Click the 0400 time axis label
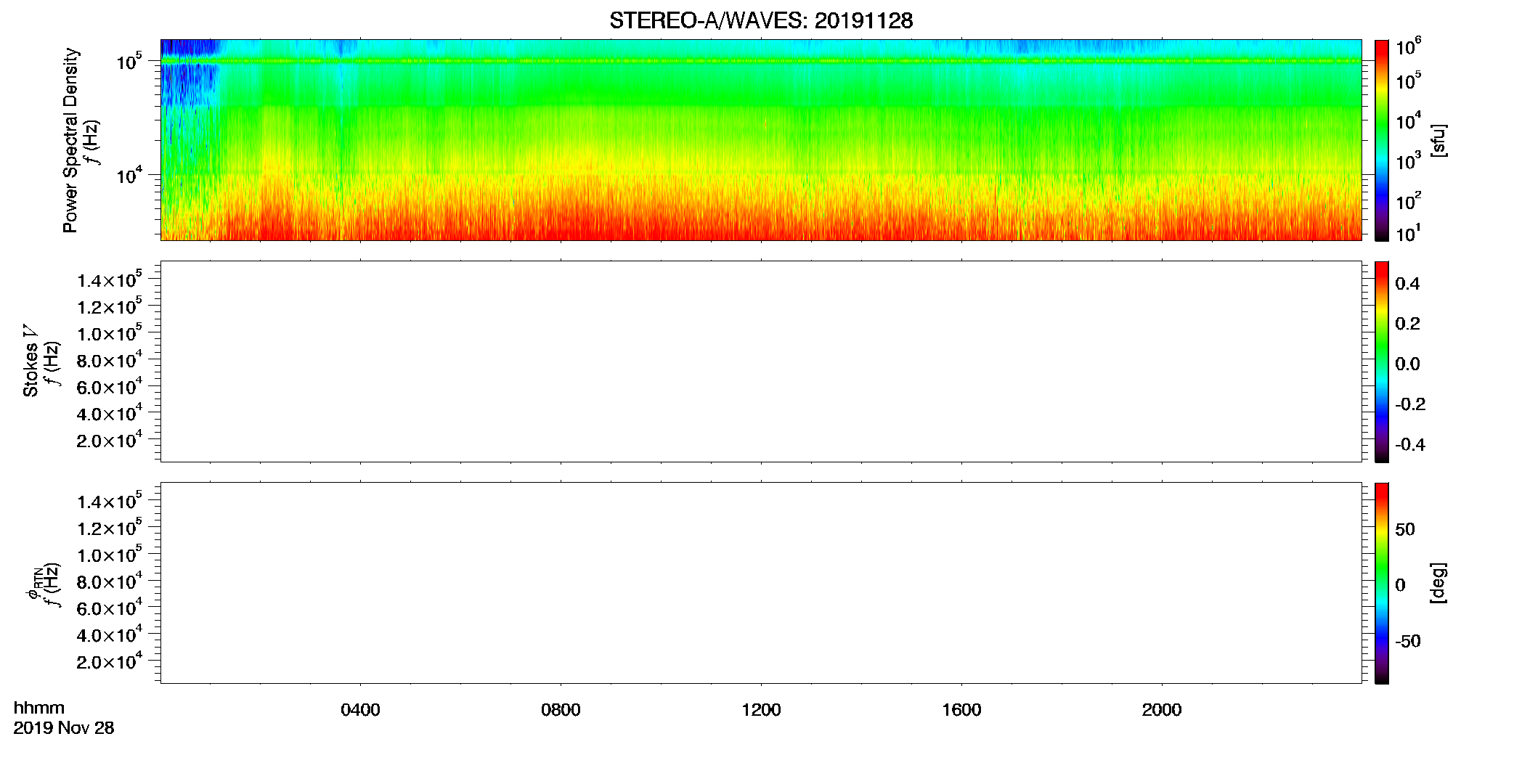 coord(360,710)
